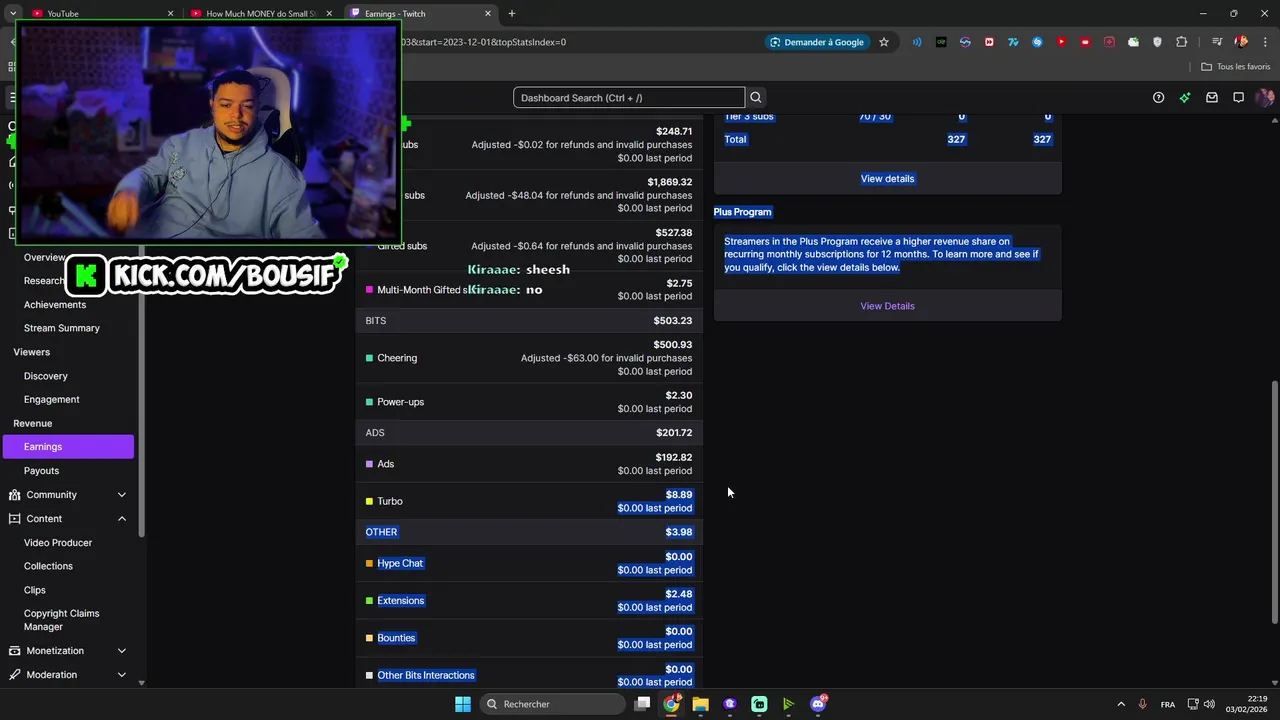The image size is (1280, 720).
Task: Open the Chrome tab search dropdown arrow
Action: [13, 13]
